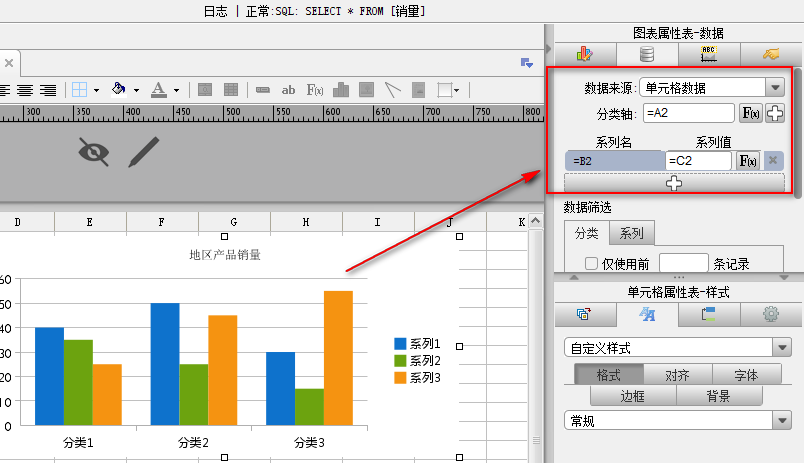
Task: Close the current document tab
Action: tap(9, 63)
